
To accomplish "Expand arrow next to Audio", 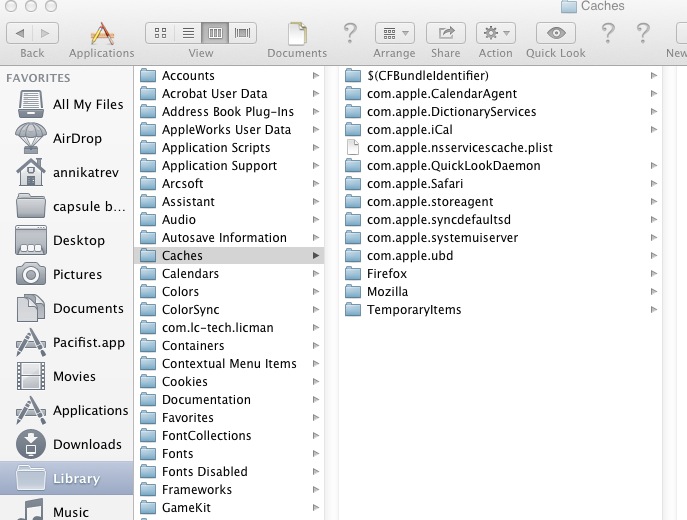I will [315, 219].
